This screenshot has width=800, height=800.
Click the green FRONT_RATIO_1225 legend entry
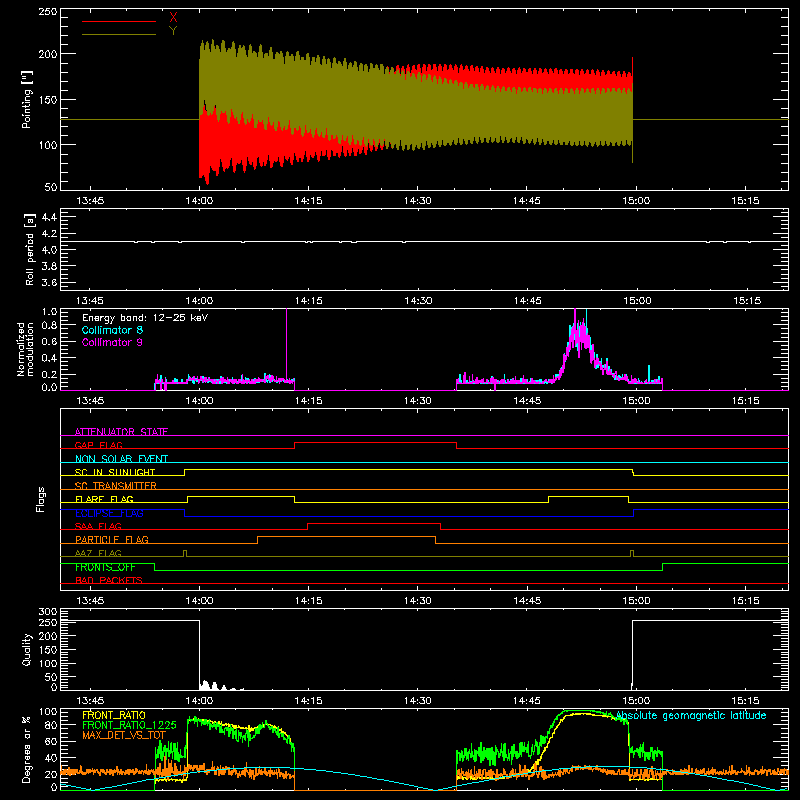click(129, 725)
